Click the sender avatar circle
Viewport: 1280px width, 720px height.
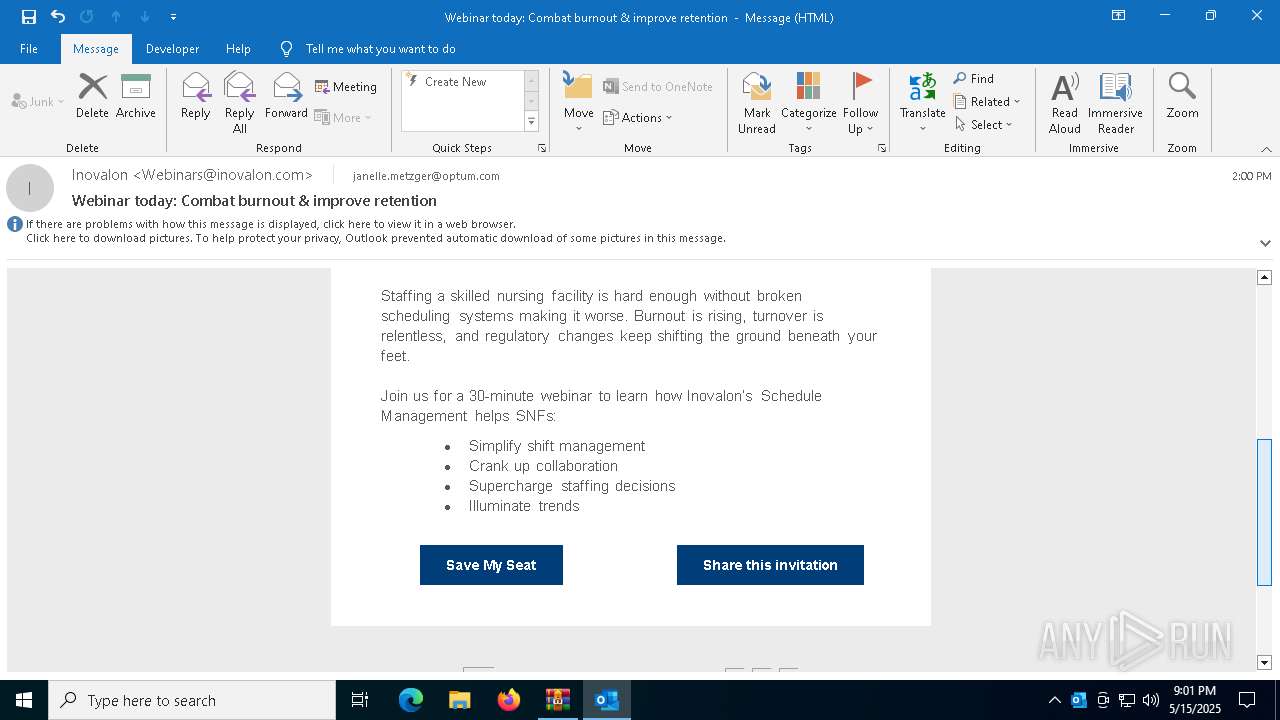30,188
